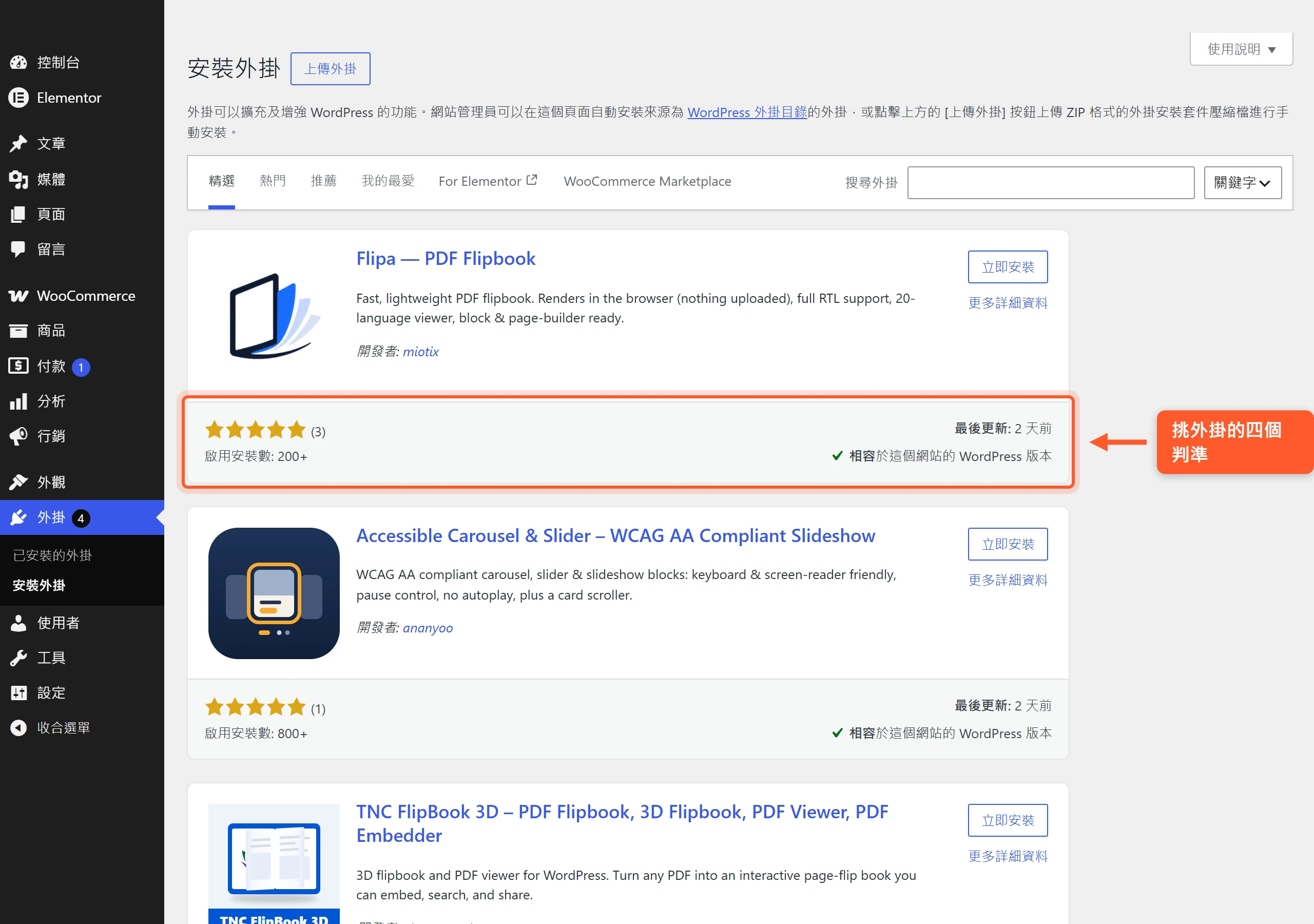Screen dimensions: 1314x924
Task: Click the Flipa five-star rating
Action: coord(255,429)
